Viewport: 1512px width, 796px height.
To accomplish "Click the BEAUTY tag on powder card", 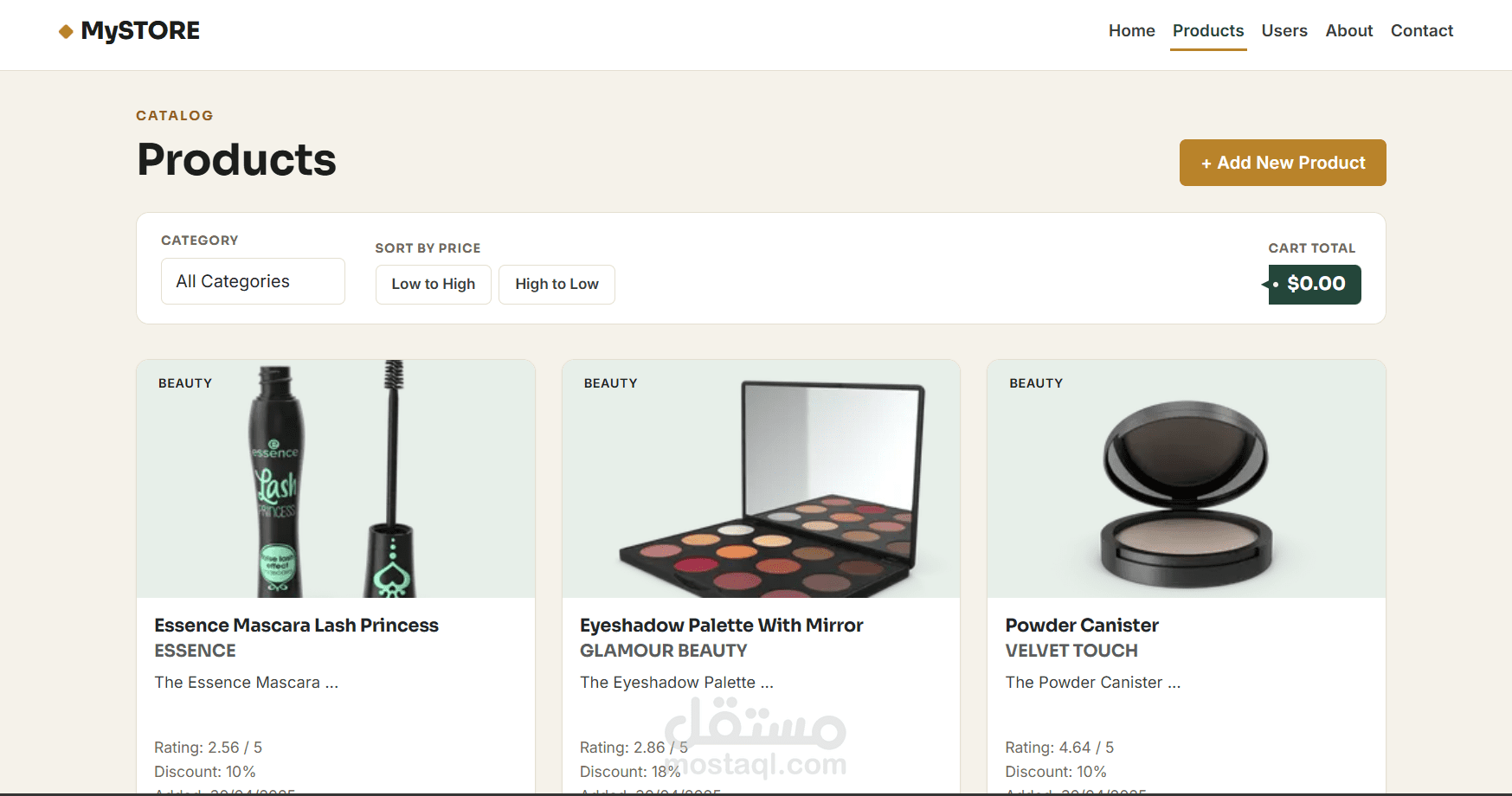I will (x=1036, y=383).
